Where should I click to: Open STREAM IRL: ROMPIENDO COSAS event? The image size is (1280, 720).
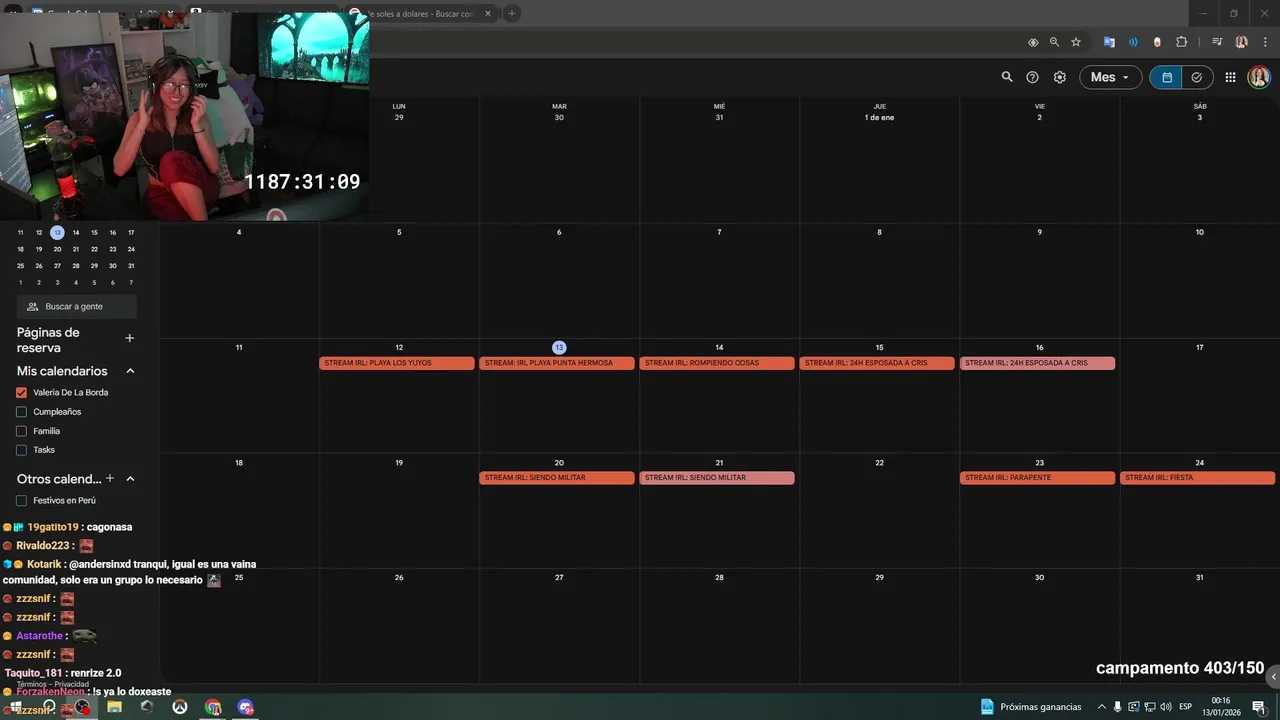[x=717, y=363]
